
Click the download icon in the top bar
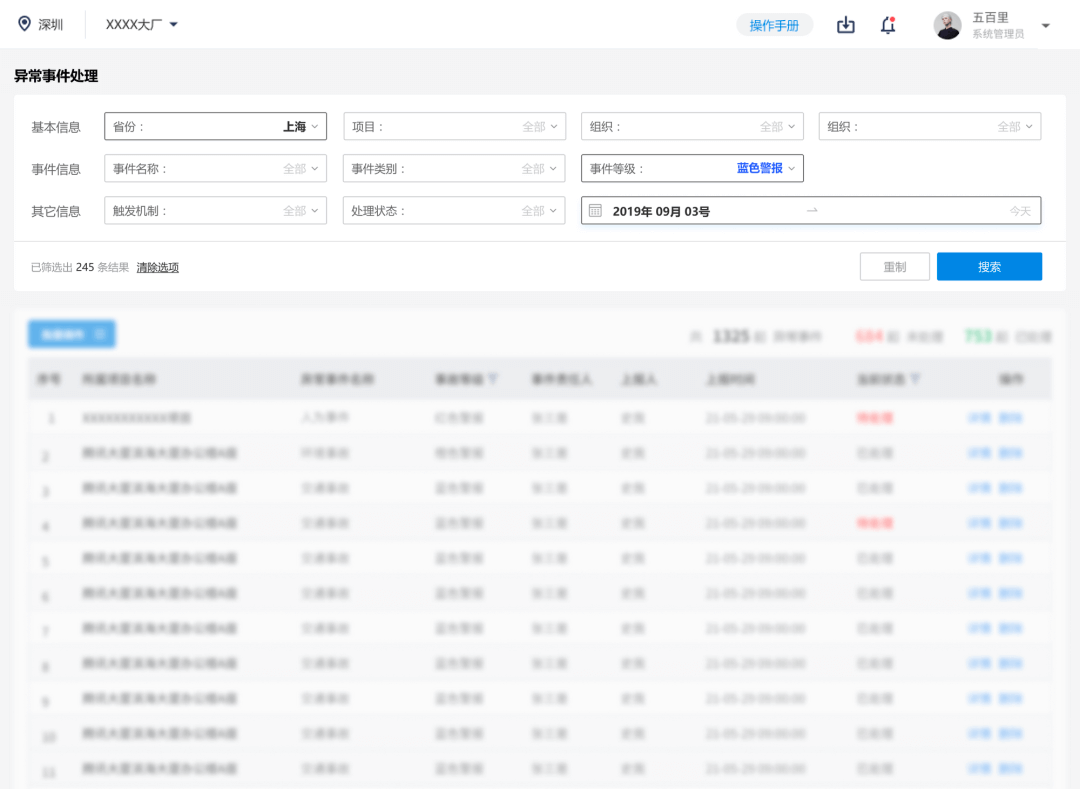pyautogui.click(x=846, y=25)
